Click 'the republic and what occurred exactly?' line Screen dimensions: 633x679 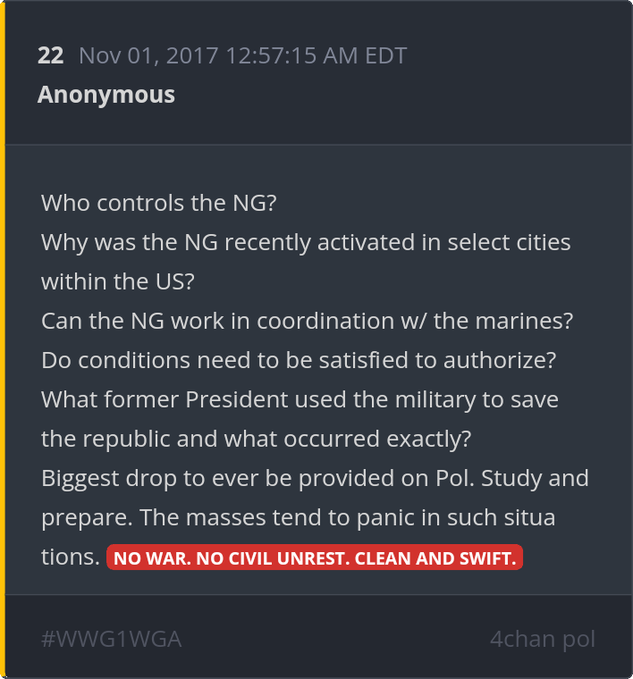[x=256, y=438]
